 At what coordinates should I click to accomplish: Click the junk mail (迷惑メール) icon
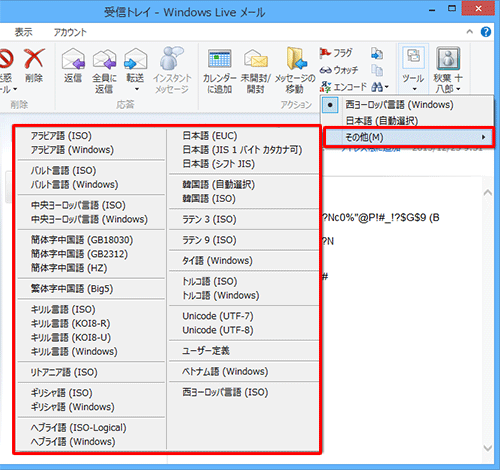pyautogui.click(x=6, y=59)
